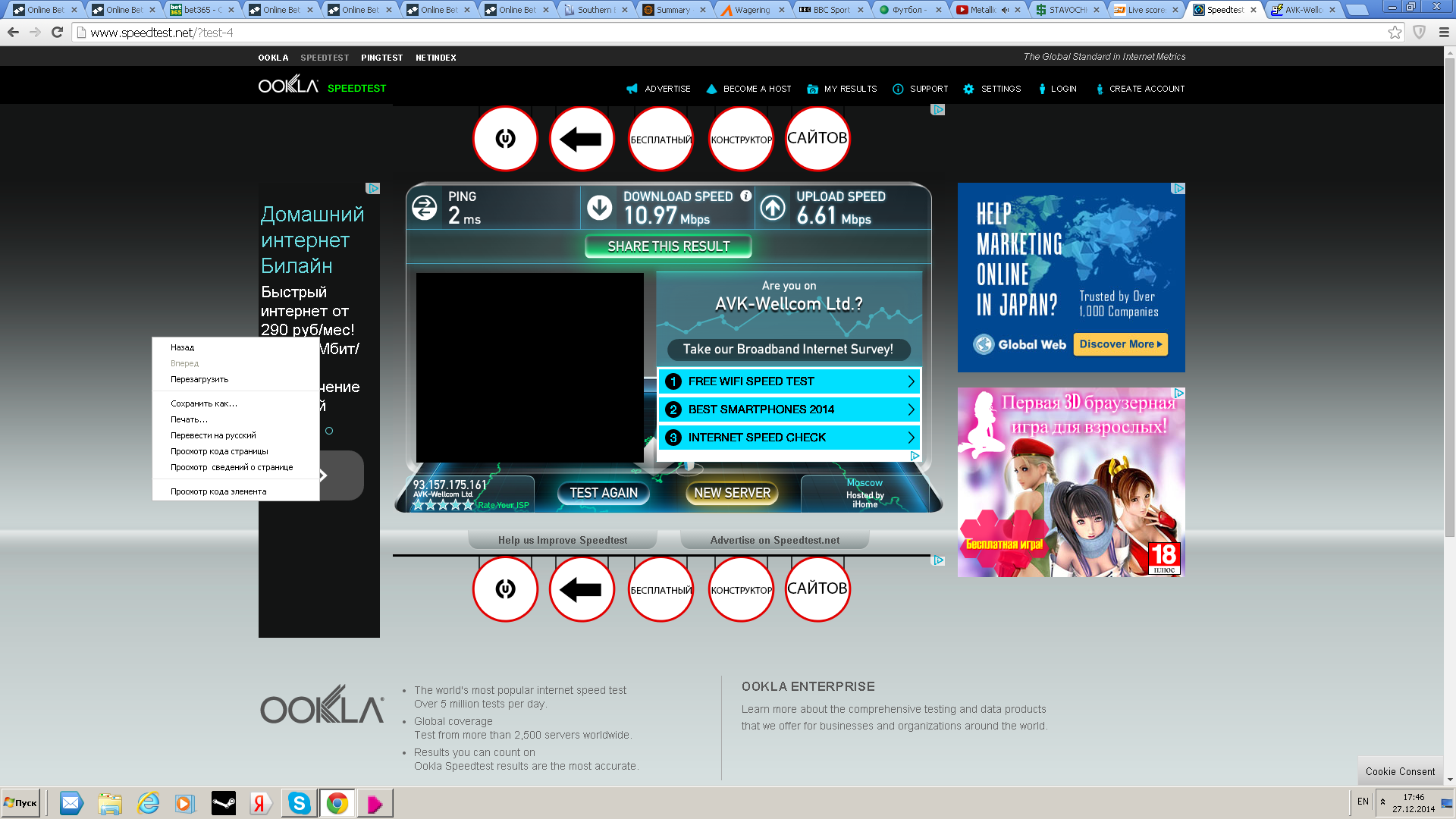Click the shield extension icon
The width and height of the screenshot is (1456, 819).
tap(1420, 33)
